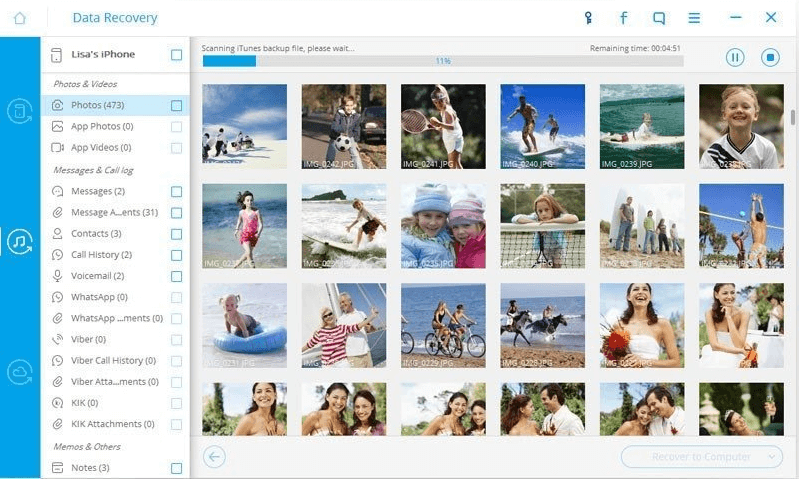Click the Remaining time: 00:04:51 text
Viewport: 801px width, 479px height.
pyautogui.click(x=635, y=48)
